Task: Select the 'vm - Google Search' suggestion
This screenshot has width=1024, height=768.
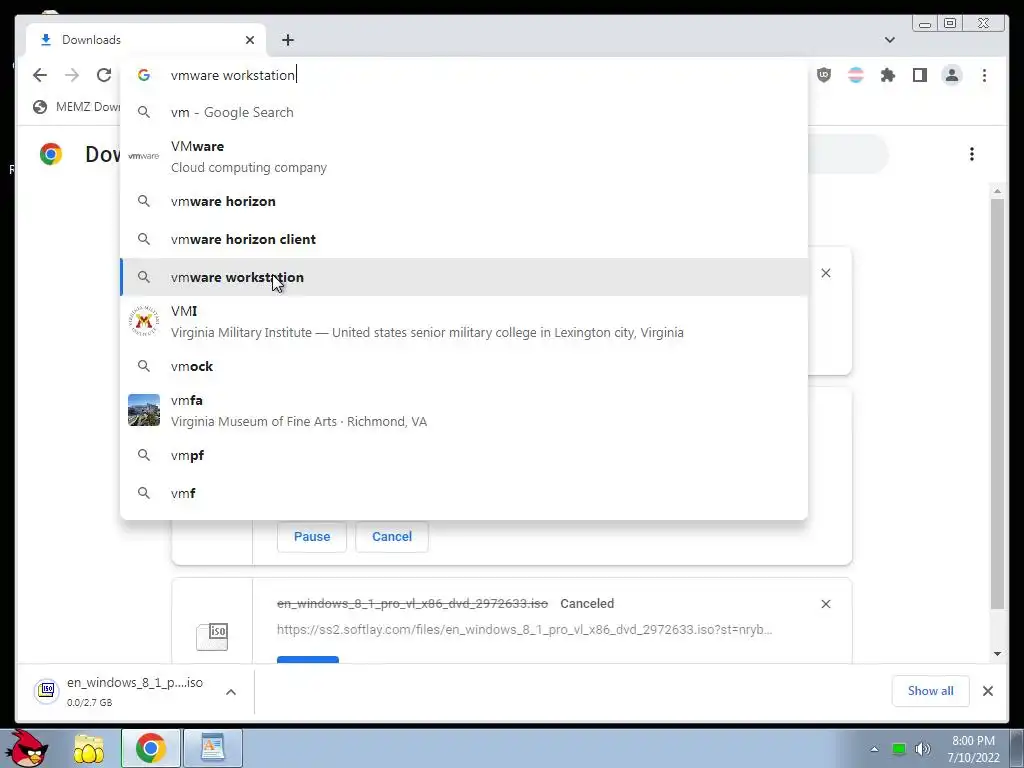Action: click(464, 112)
